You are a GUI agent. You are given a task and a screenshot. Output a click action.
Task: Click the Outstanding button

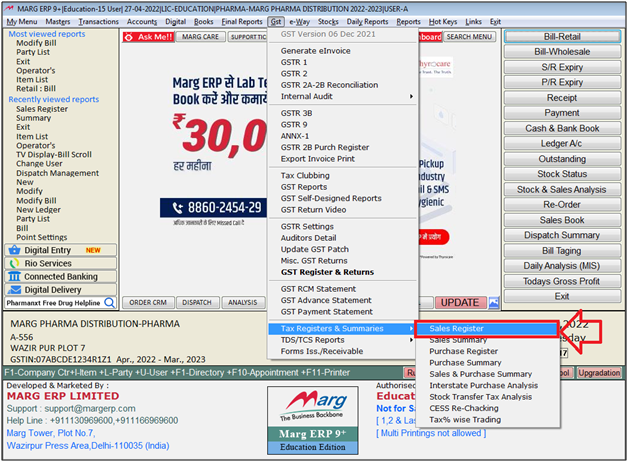coord(562,159)
